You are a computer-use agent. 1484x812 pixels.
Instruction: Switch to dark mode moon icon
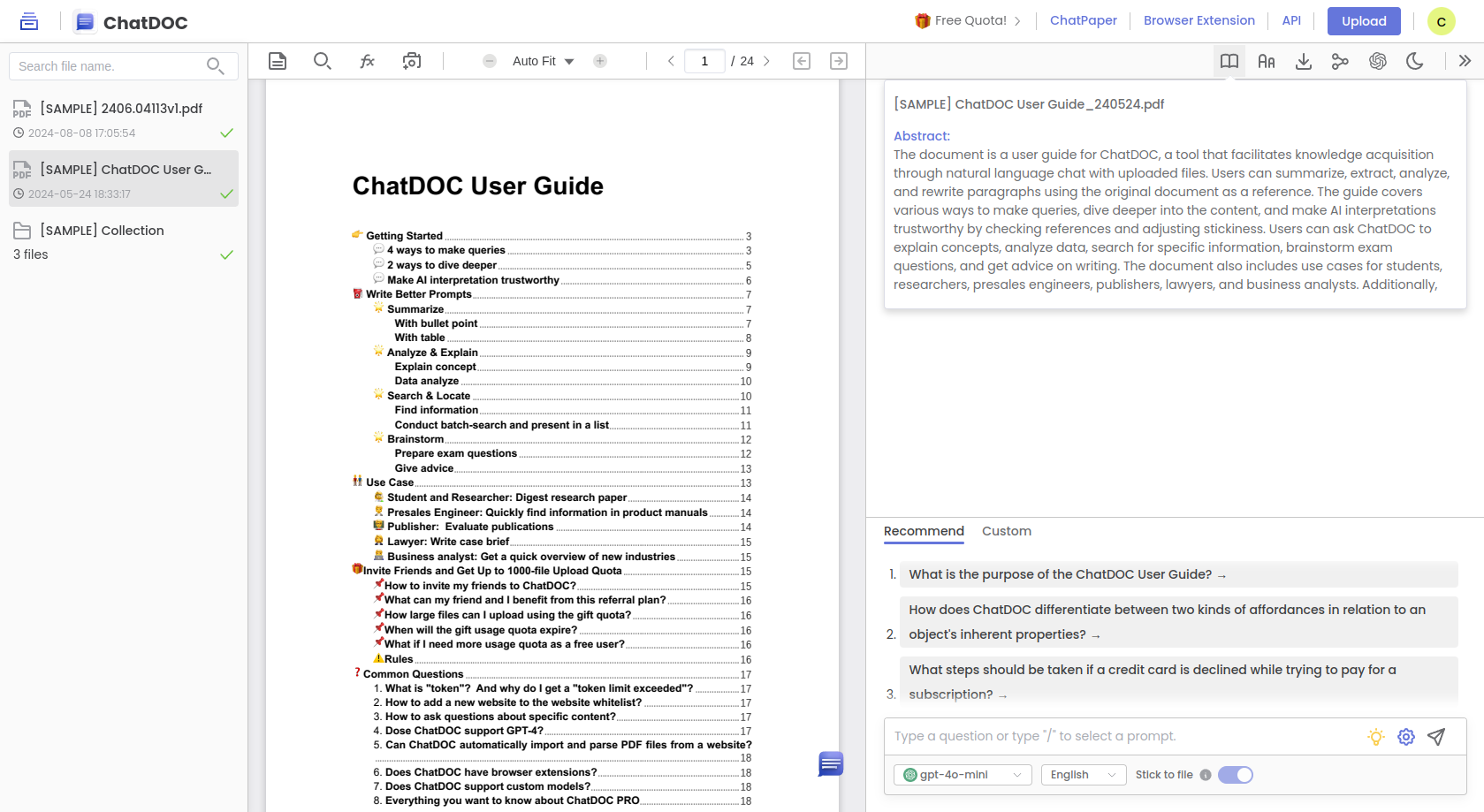click(1415, 61)
